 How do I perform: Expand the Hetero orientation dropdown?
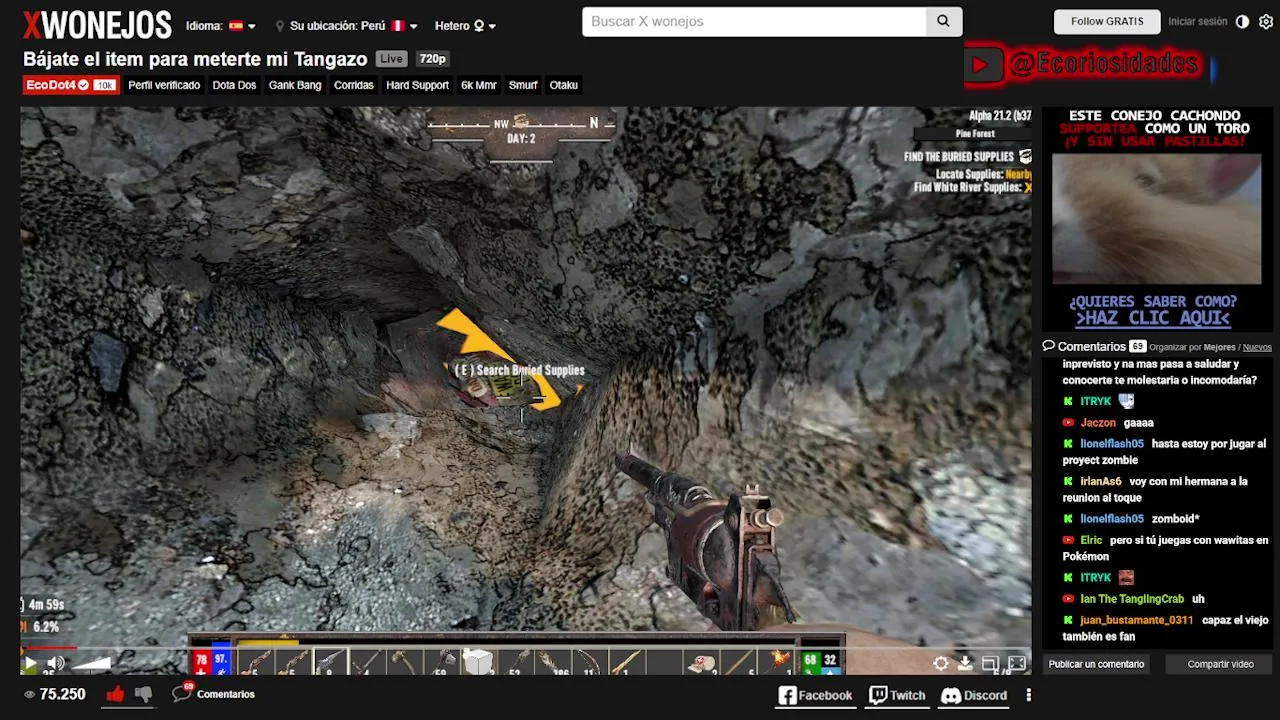pos(466,26)
